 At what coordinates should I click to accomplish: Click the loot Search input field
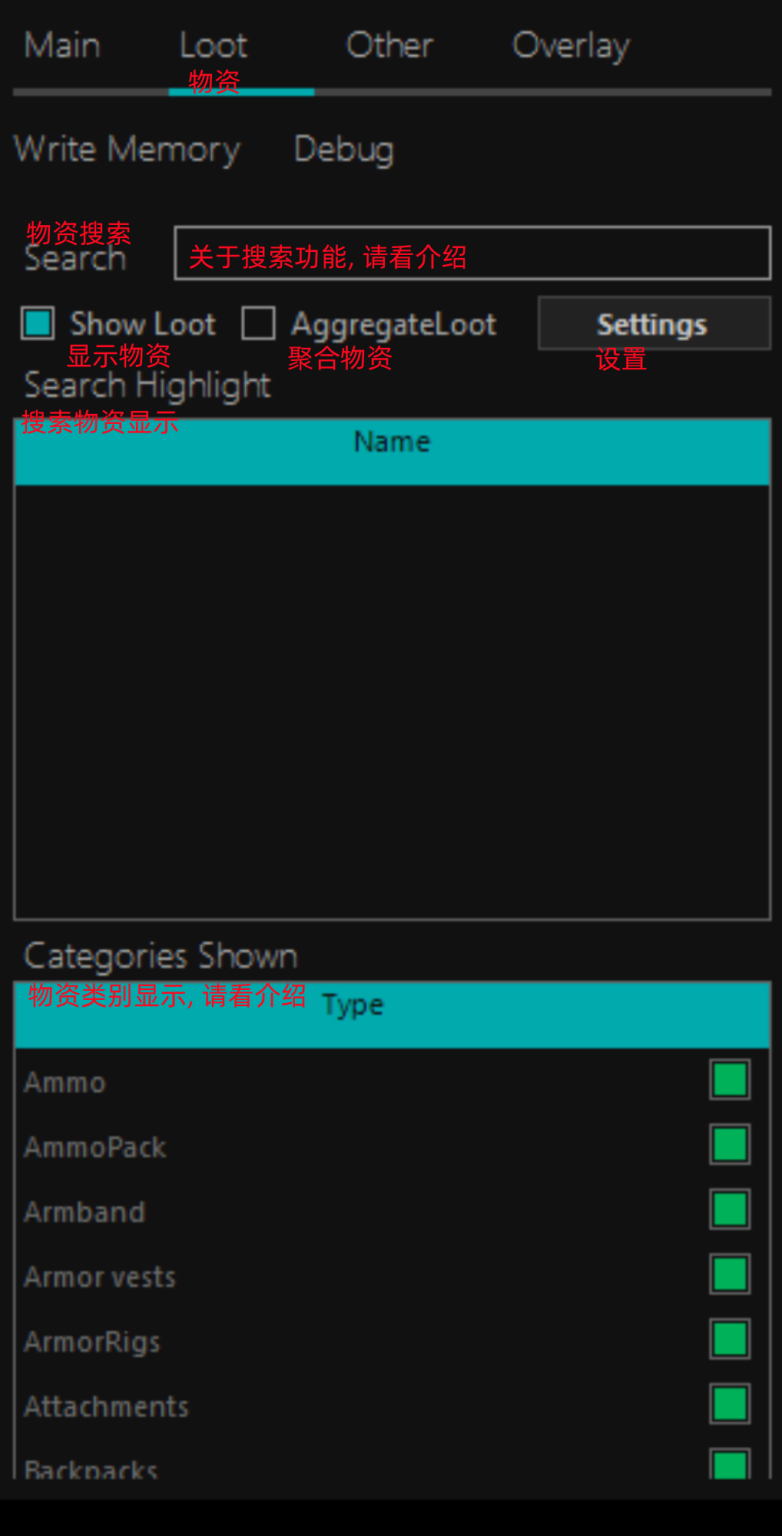(472, 253)
